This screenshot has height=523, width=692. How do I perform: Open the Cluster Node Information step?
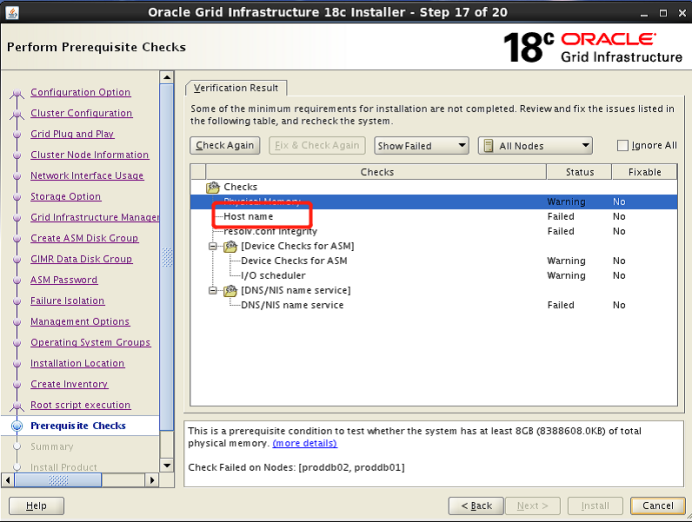pyautogui.click(x=90, y=155)
